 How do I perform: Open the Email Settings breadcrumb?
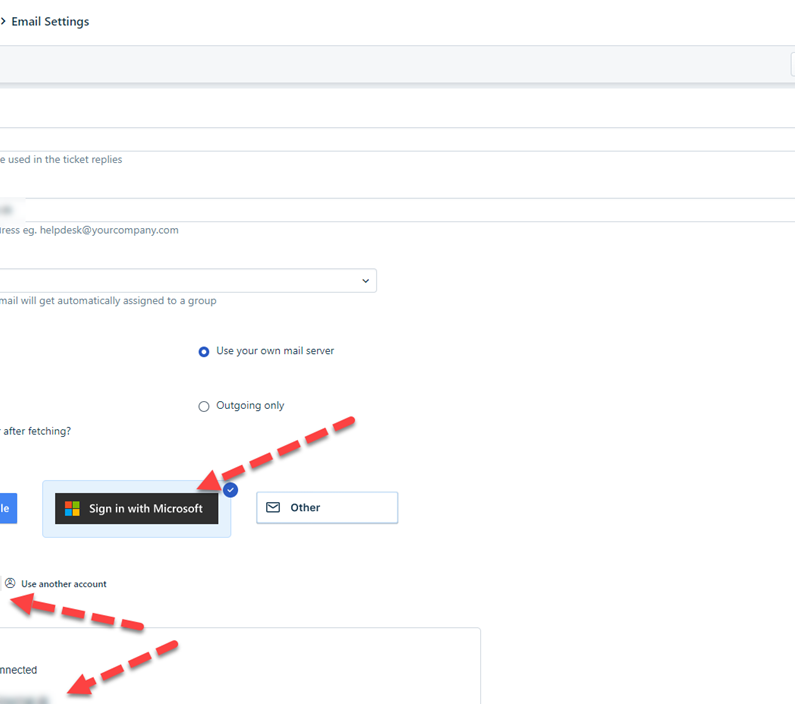(x=50, y=21)
